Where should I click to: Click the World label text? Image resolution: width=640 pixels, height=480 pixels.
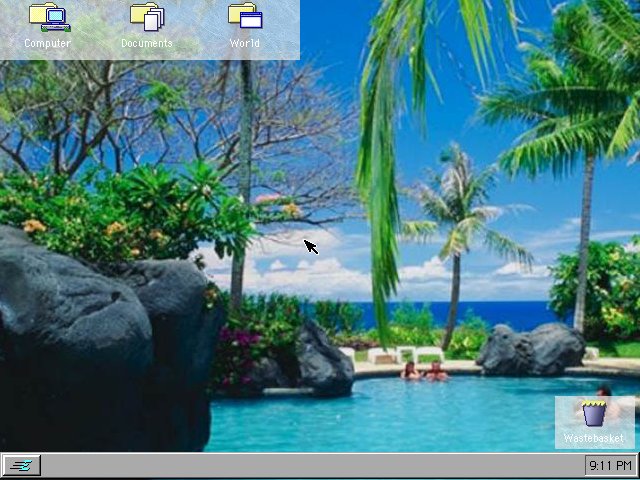click(244, 43)
